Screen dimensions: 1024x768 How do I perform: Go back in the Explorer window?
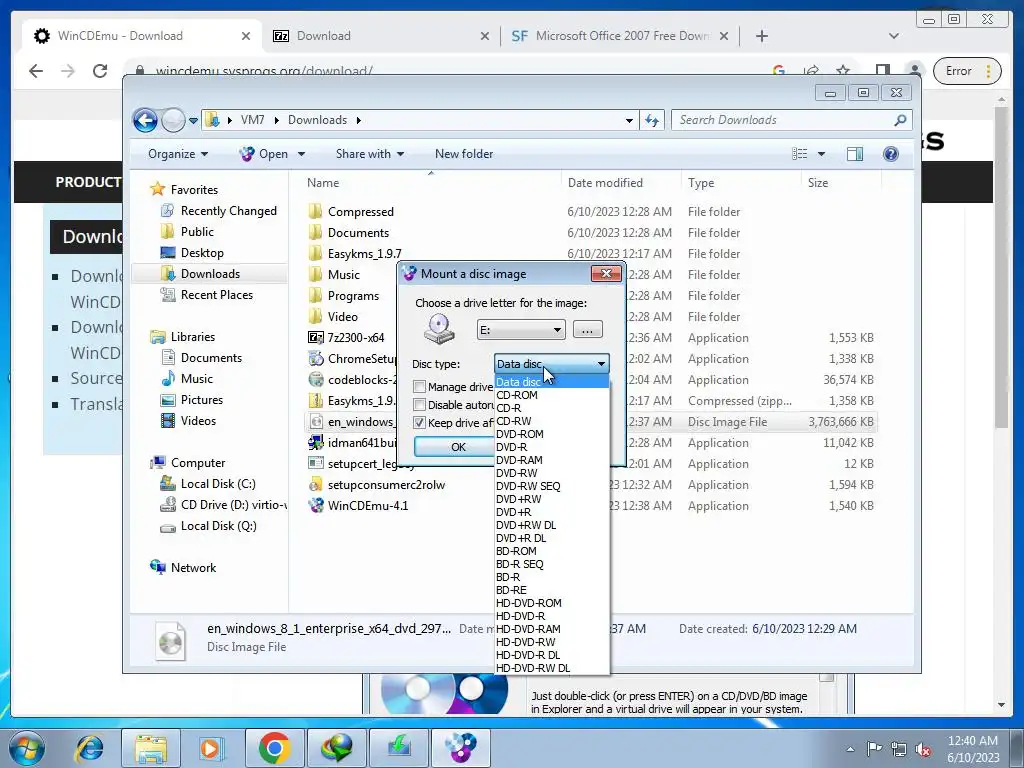click(x=145, y=120)
